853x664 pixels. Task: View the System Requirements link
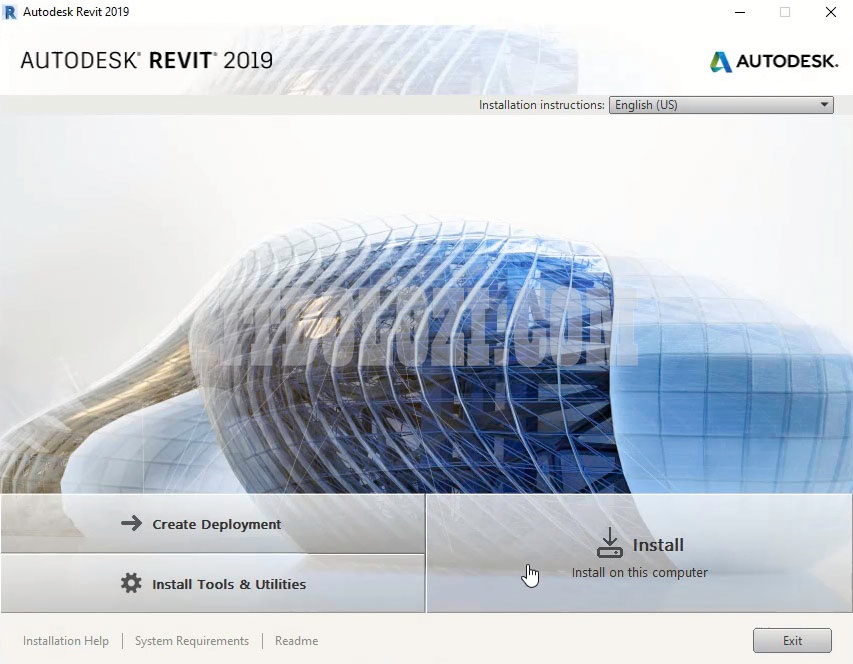[191, 641]
